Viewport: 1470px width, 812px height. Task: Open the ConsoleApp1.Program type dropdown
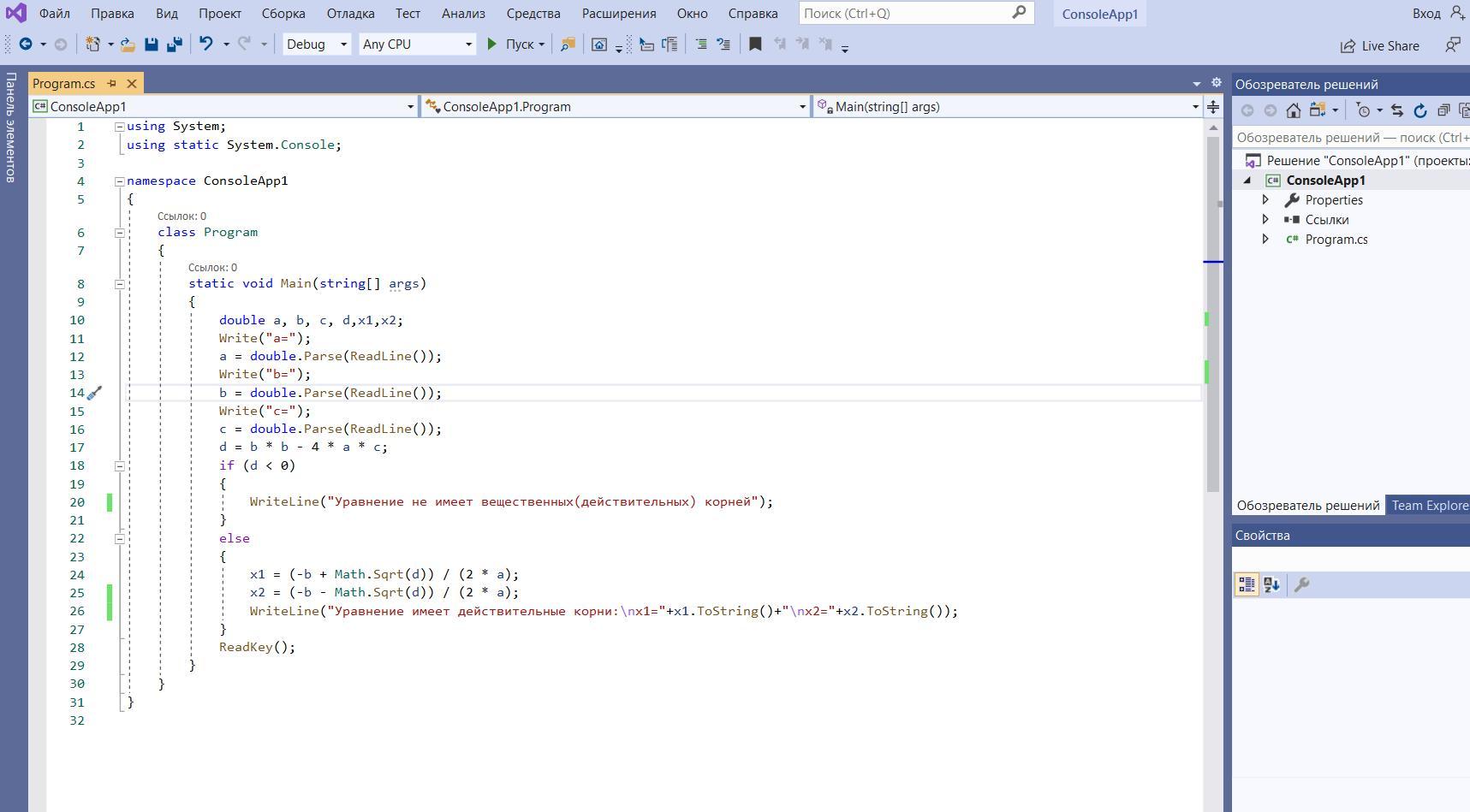coord(616,106)
